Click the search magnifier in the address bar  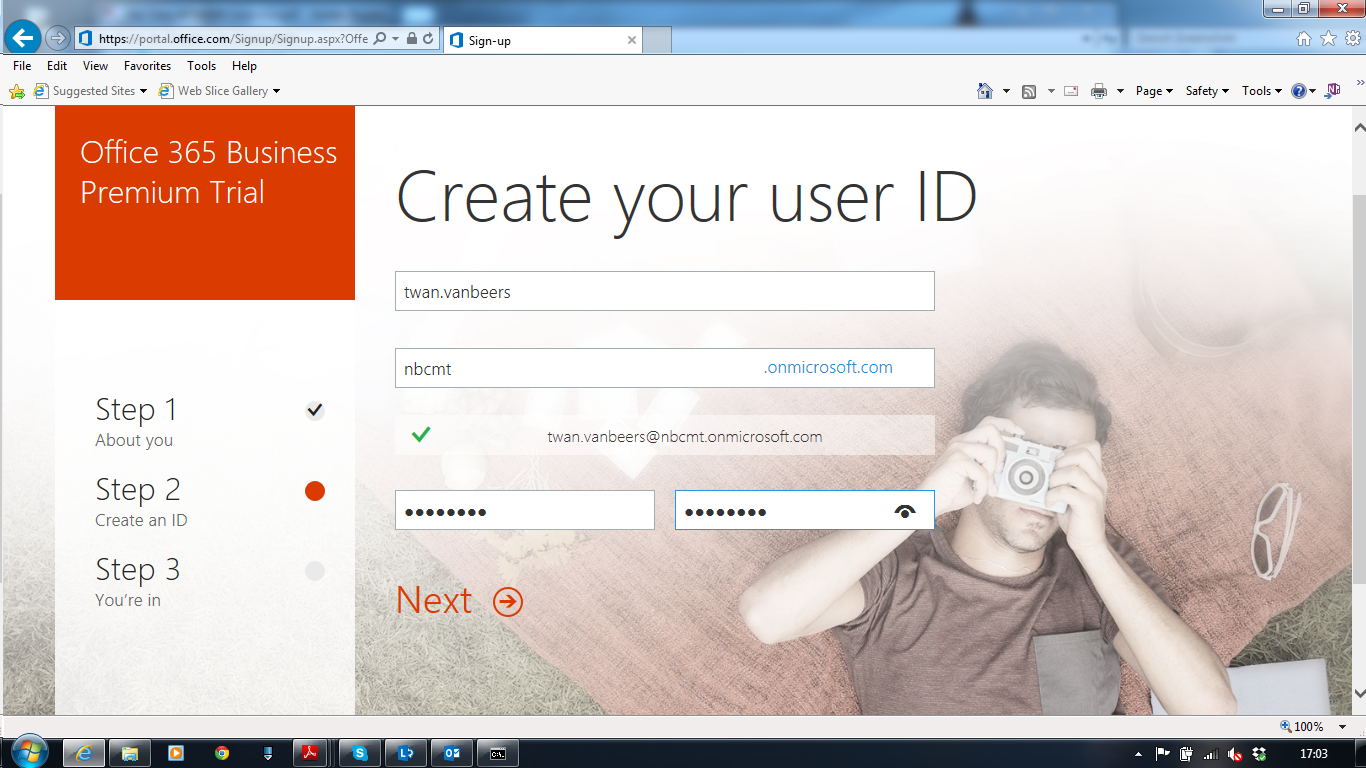[380, 39]
